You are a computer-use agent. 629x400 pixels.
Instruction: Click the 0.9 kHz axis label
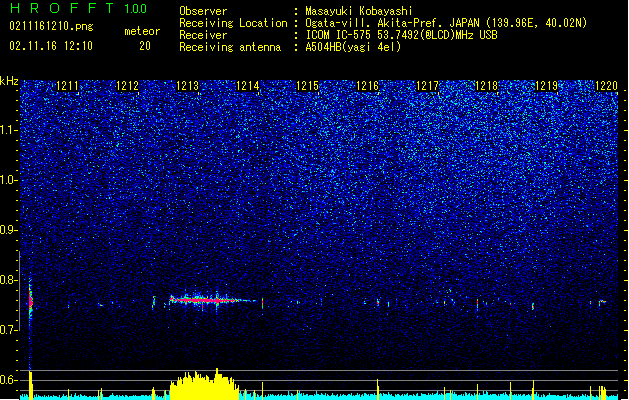(8, 230)
